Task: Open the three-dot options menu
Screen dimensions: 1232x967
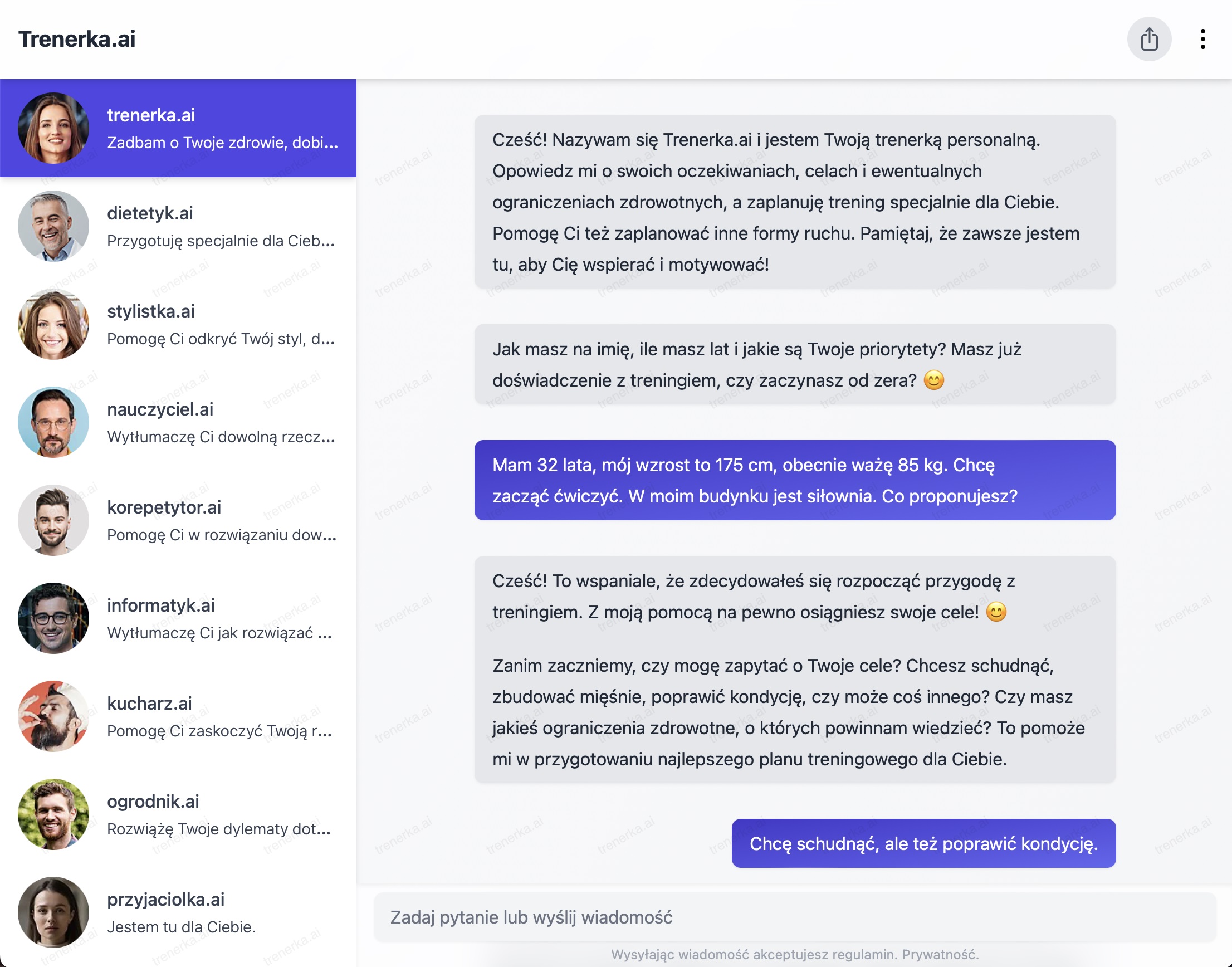Action: (1202, 39)
